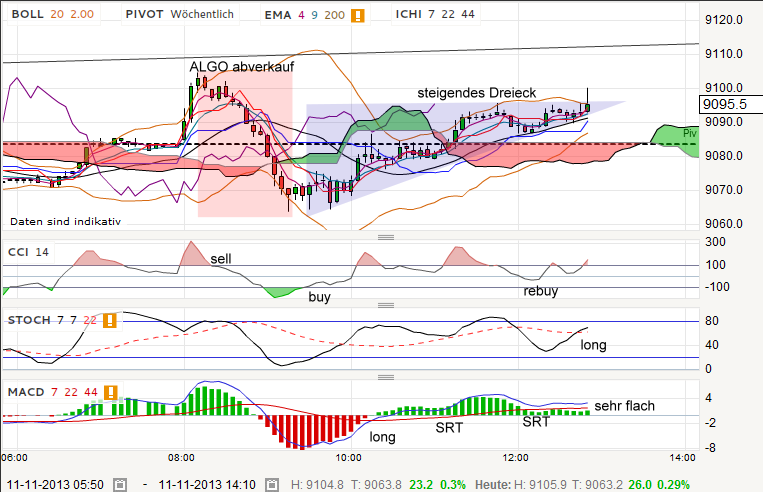
Task: Click the 'T: 9063.8' low value
Action: pos(376,485)
